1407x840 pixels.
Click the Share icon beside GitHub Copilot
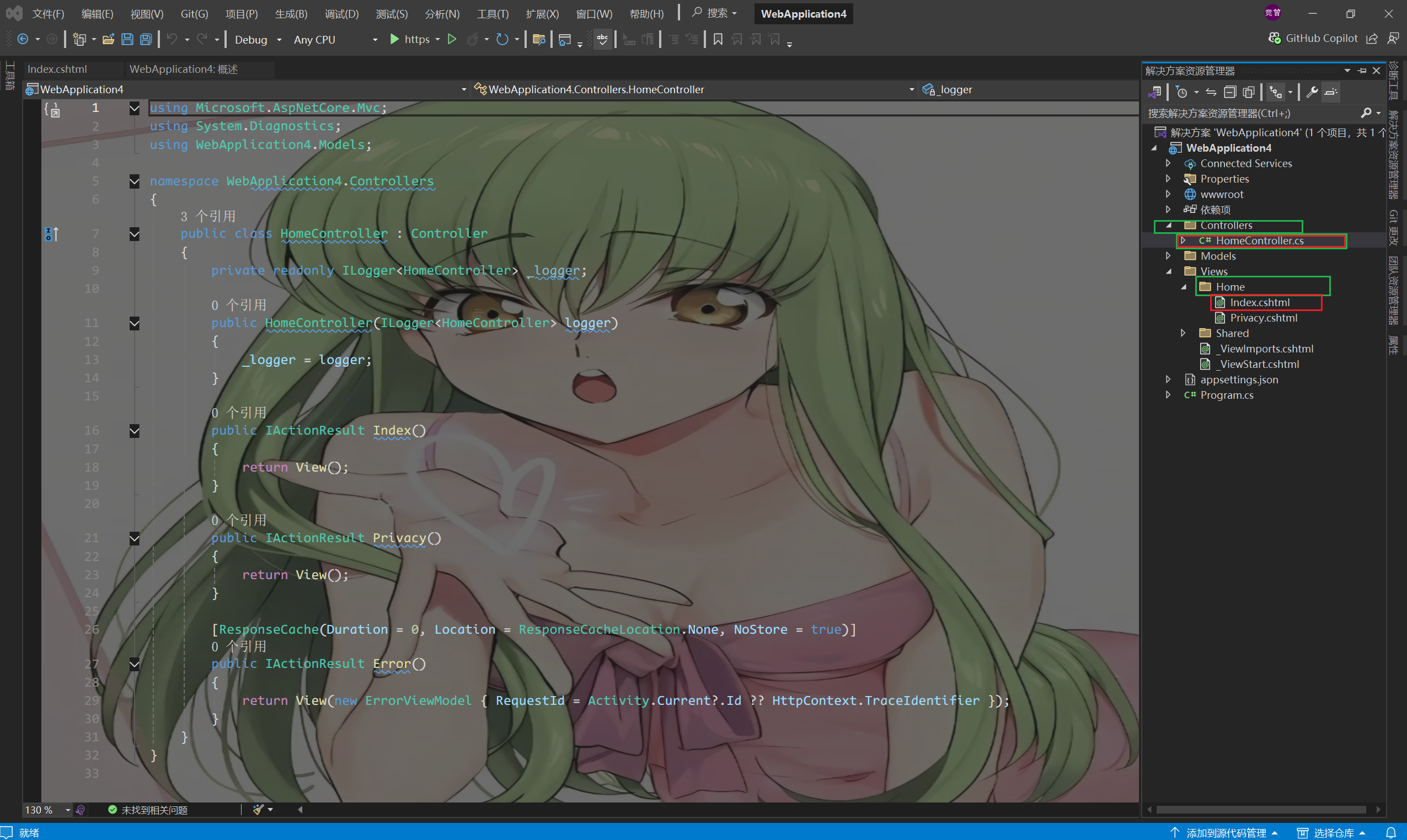point(1372,39)
